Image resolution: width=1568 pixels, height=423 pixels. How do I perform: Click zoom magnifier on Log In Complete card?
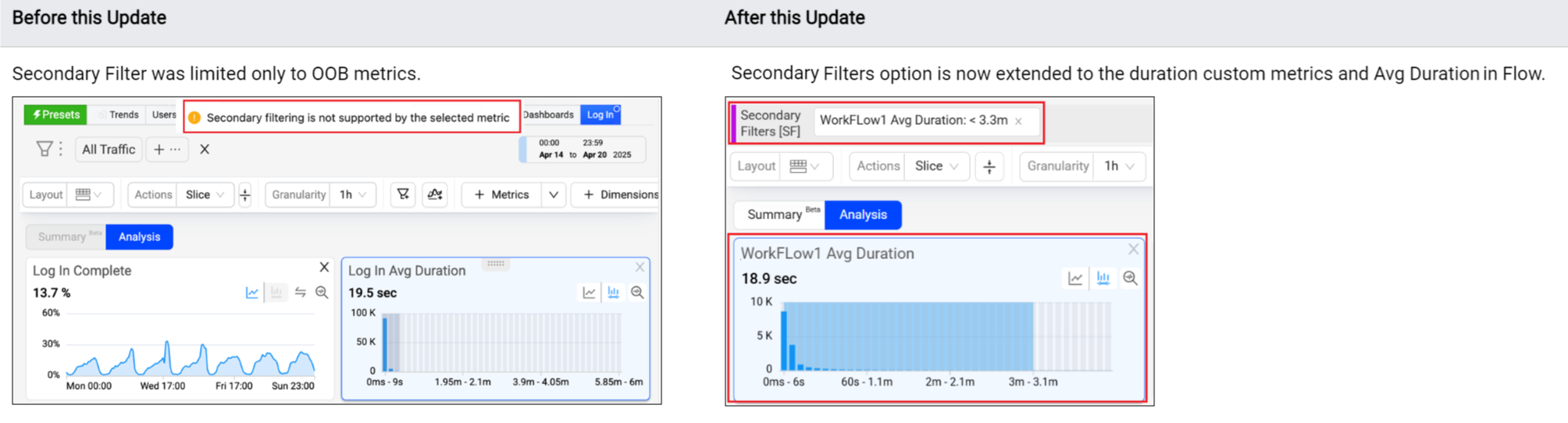tap(322, 293)
